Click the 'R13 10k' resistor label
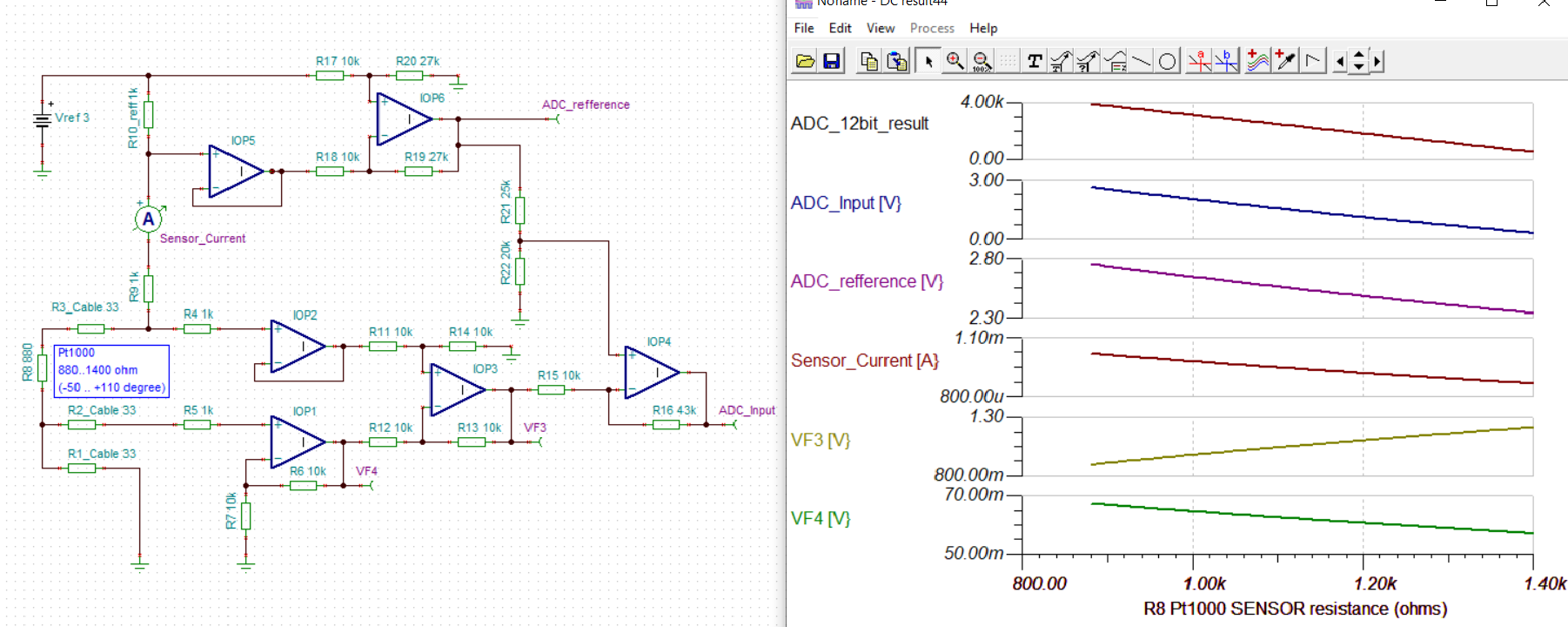 click(479, 428)
